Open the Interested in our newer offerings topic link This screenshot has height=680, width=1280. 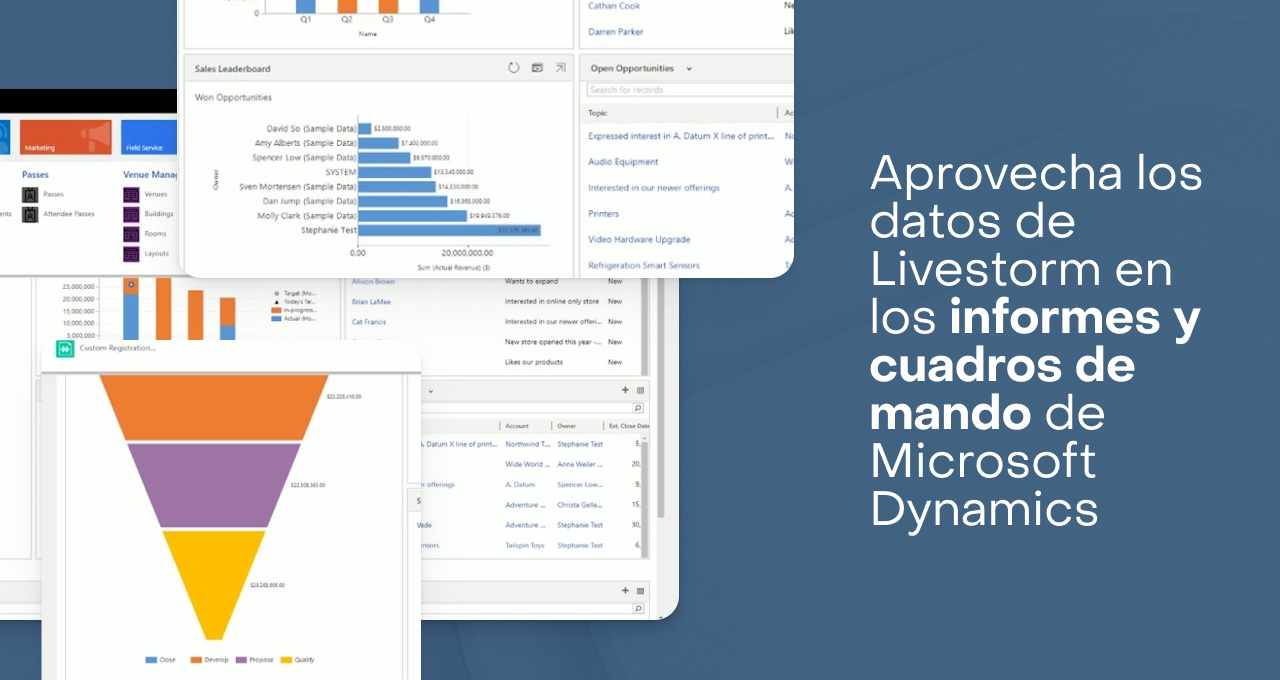(x=654, y=188)
